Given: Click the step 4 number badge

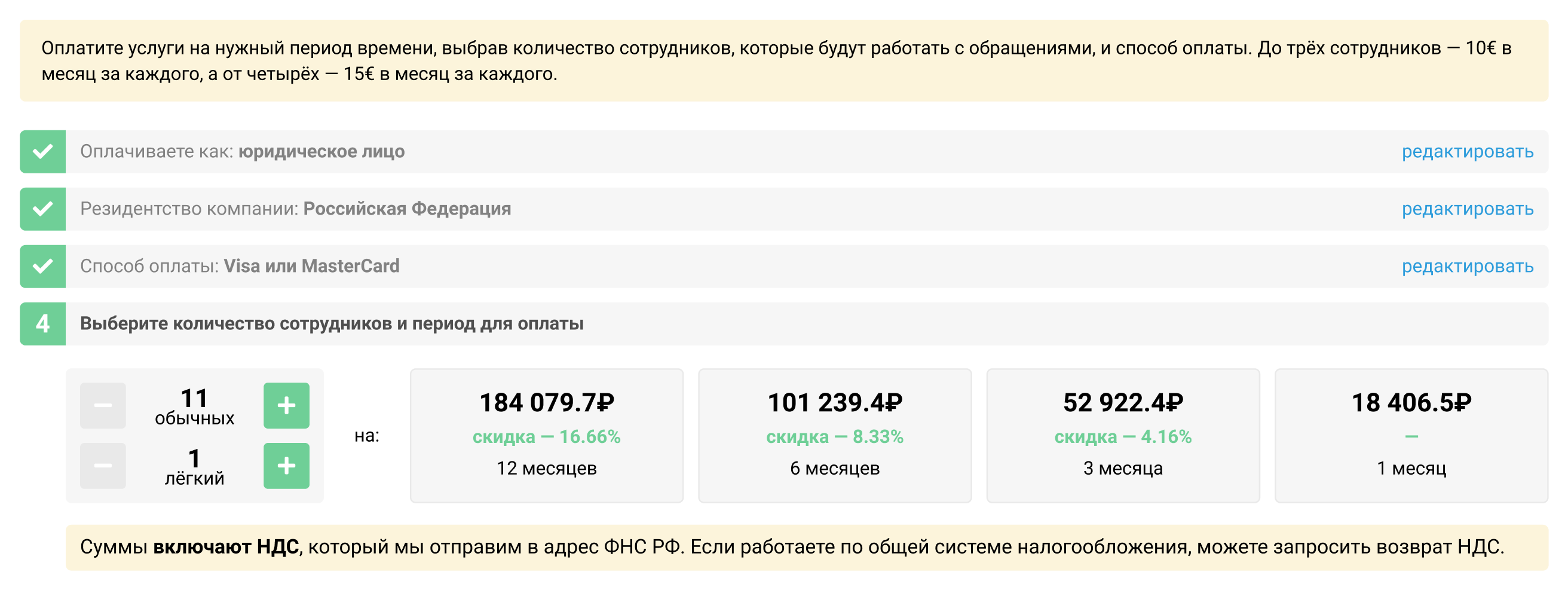Looking at the screenshot, I should pos(42,324).
